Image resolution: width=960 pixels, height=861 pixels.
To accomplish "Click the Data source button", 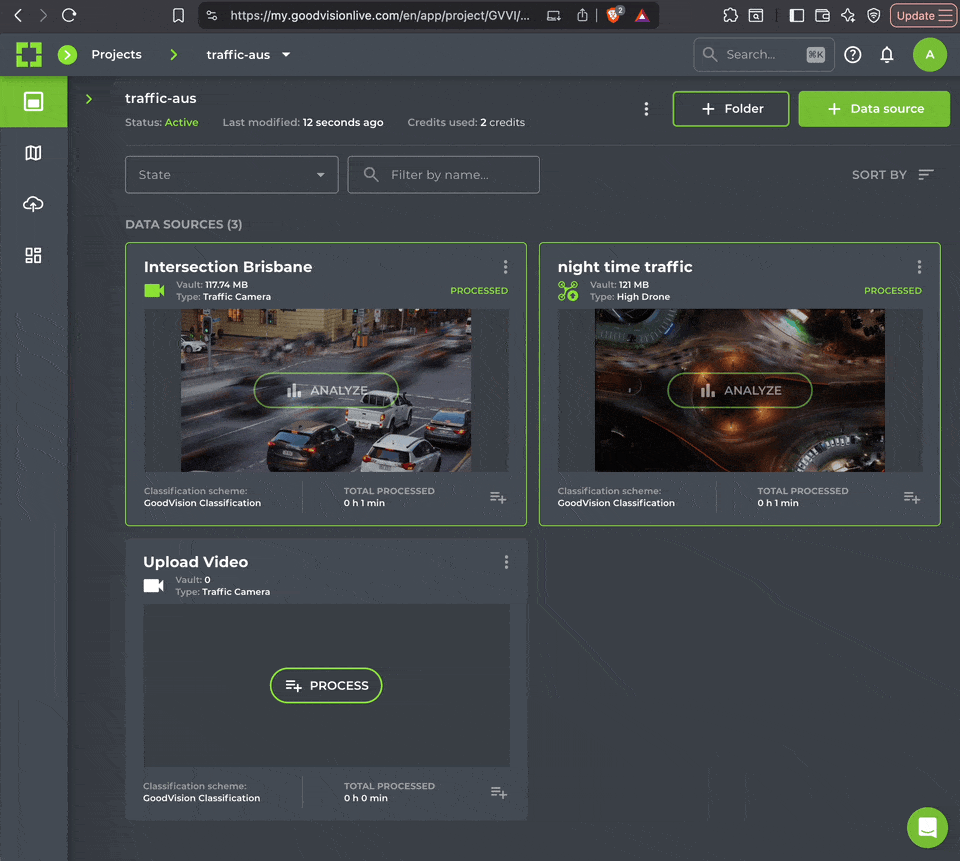I will (873, 109).
